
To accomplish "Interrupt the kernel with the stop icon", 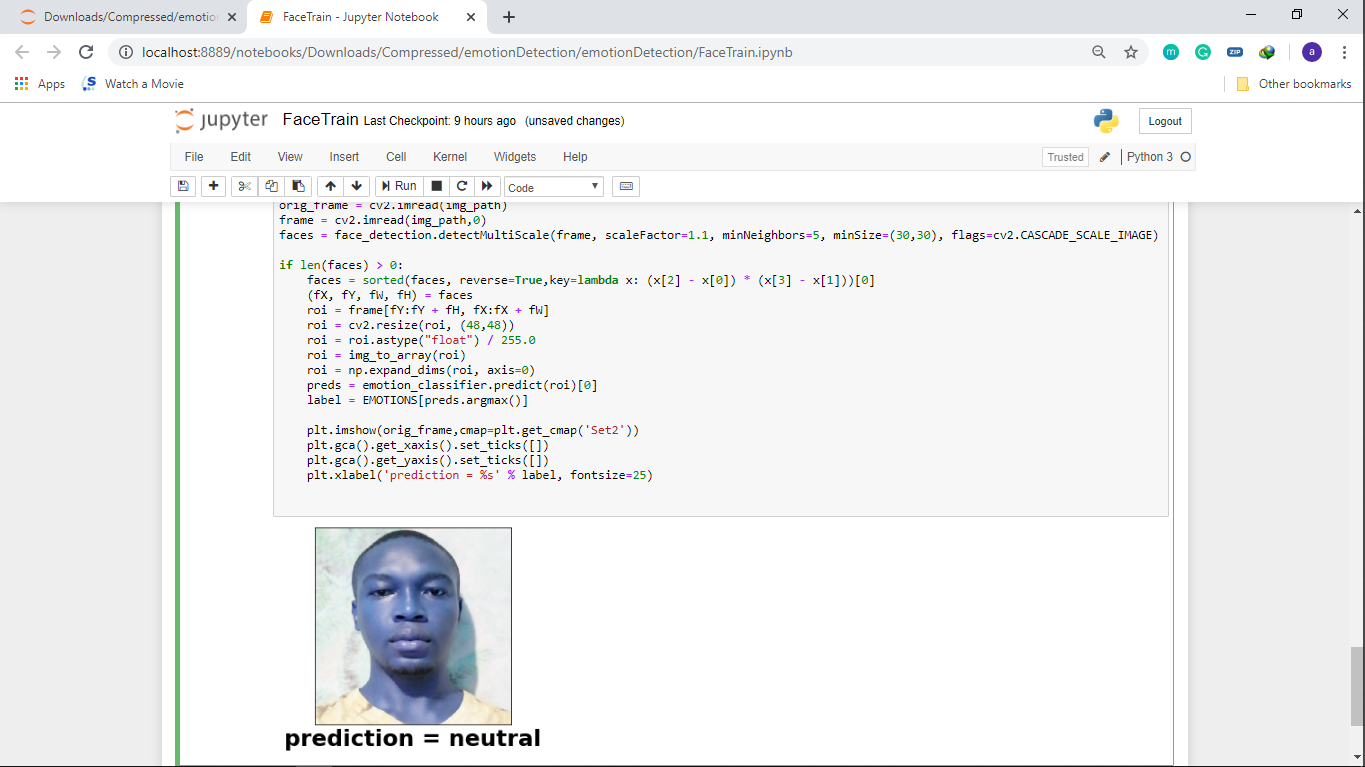I will 436,186.
